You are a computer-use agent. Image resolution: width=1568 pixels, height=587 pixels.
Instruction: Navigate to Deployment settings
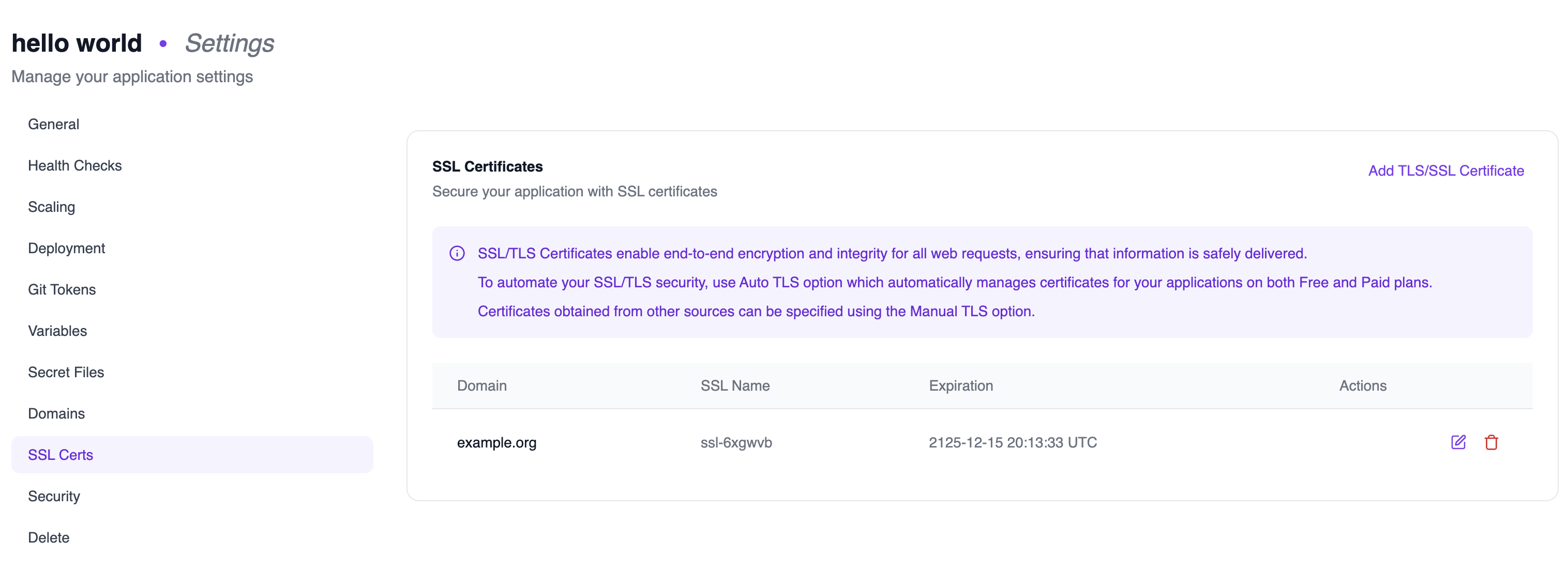click(66, 248)
